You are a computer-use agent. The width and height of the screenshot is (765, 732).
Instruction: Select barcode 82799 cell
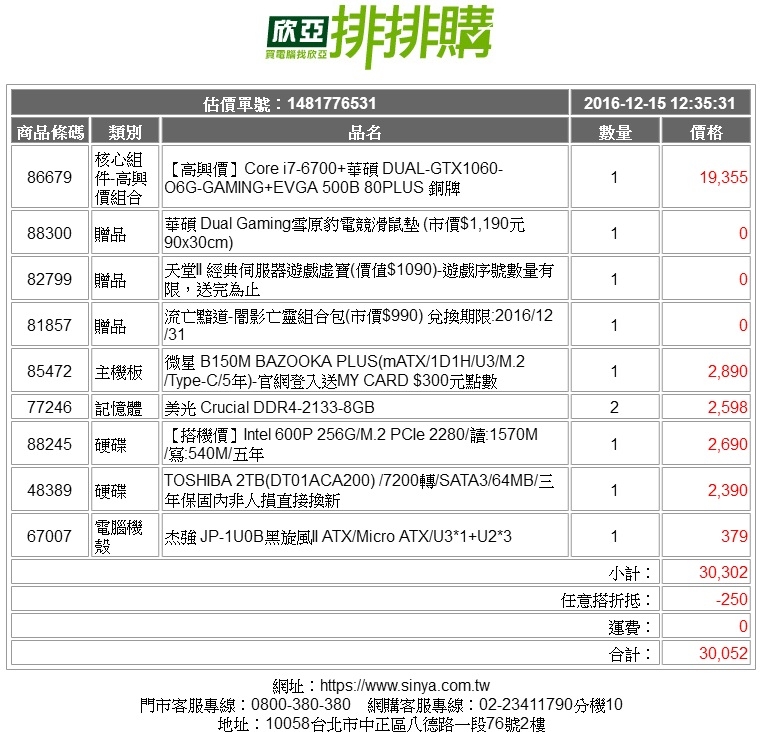click(x=50, y=278)
